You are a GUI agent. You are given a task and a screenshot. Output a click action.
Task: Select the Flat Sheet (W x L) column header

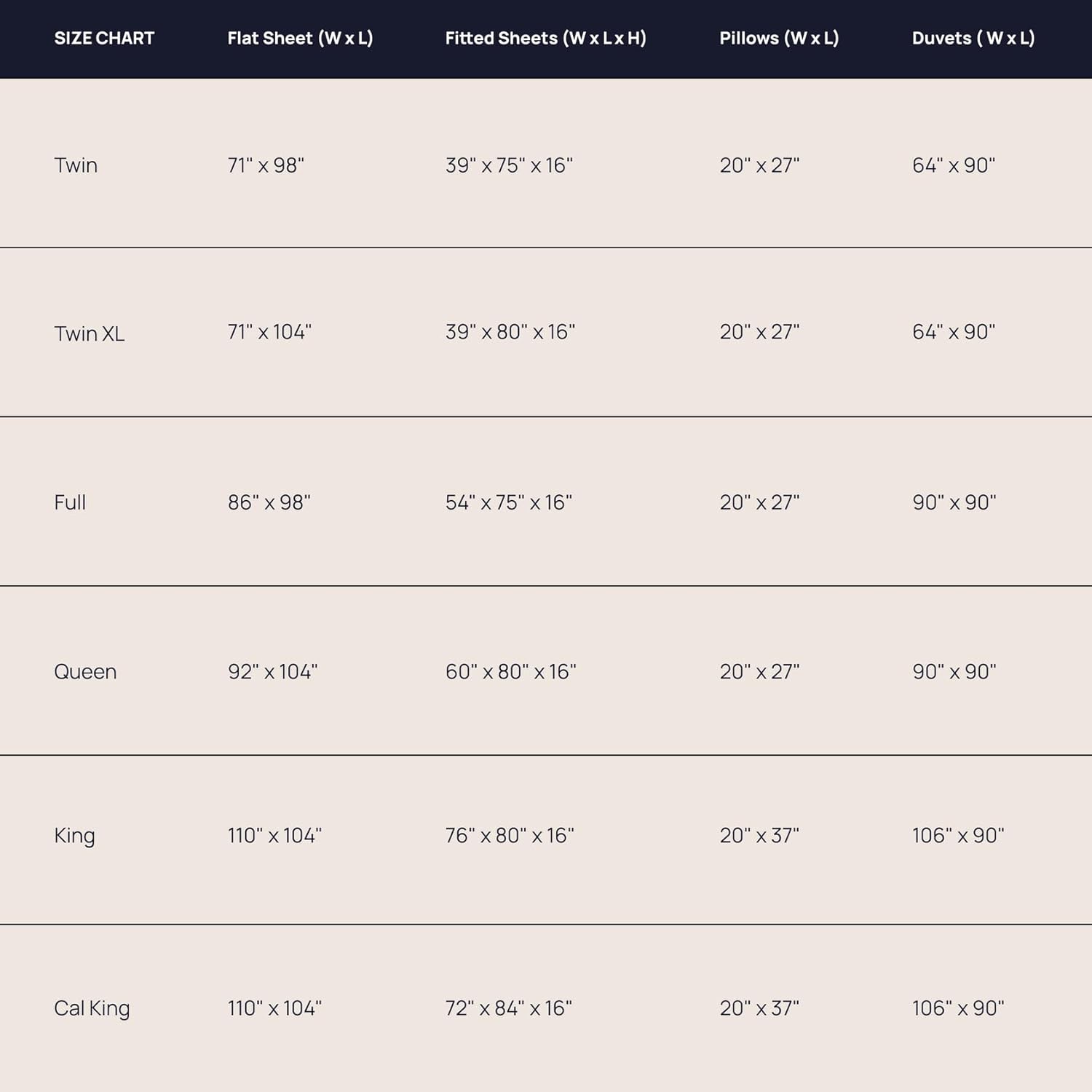[300, 39]
